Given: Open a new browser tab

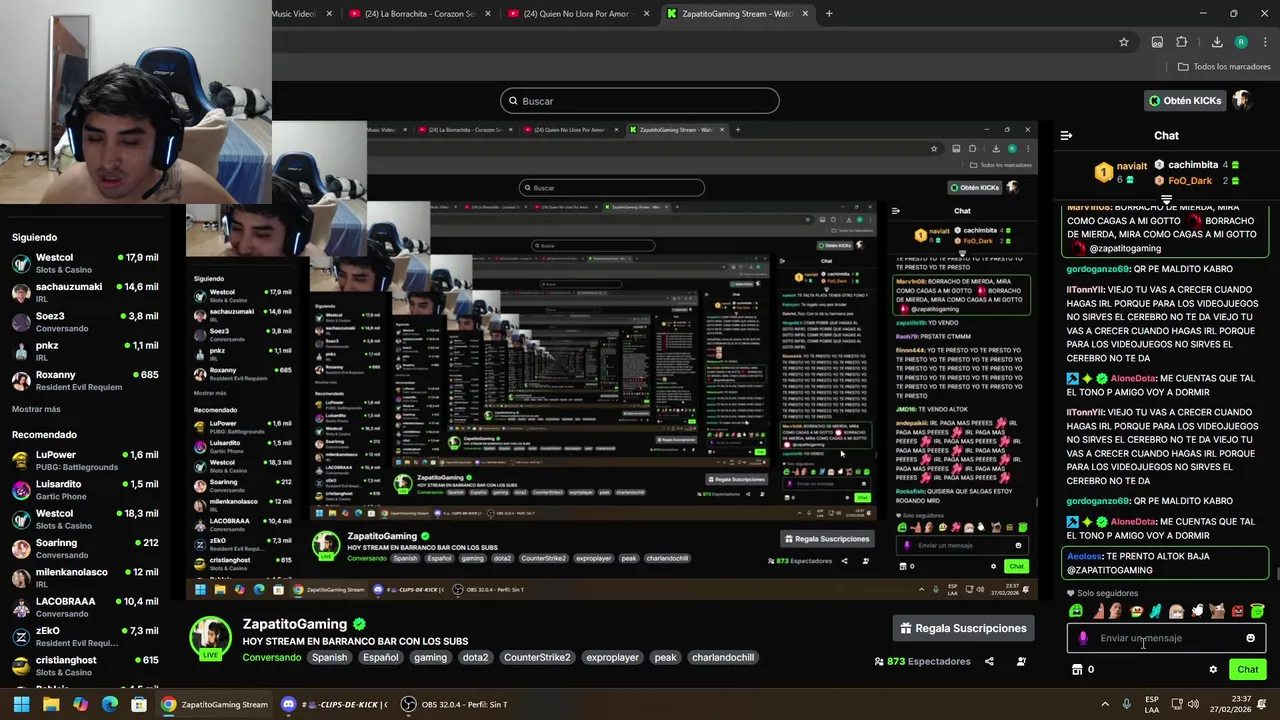Looking at the screenshot, I should [829, 14].
